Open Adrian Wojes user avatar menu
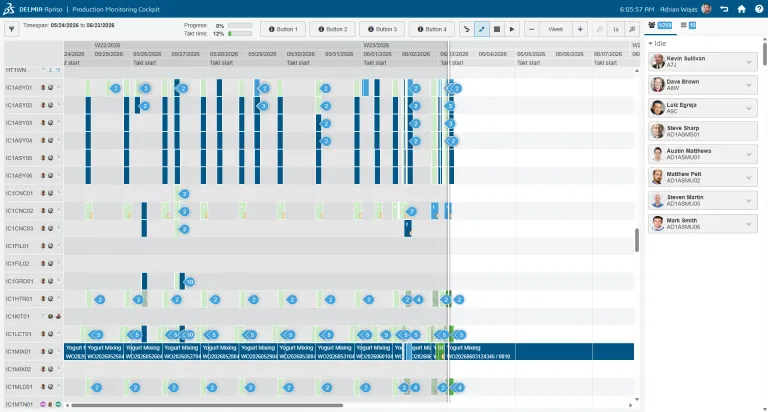This screenshot has width=768, height=412. pos(706,9)
